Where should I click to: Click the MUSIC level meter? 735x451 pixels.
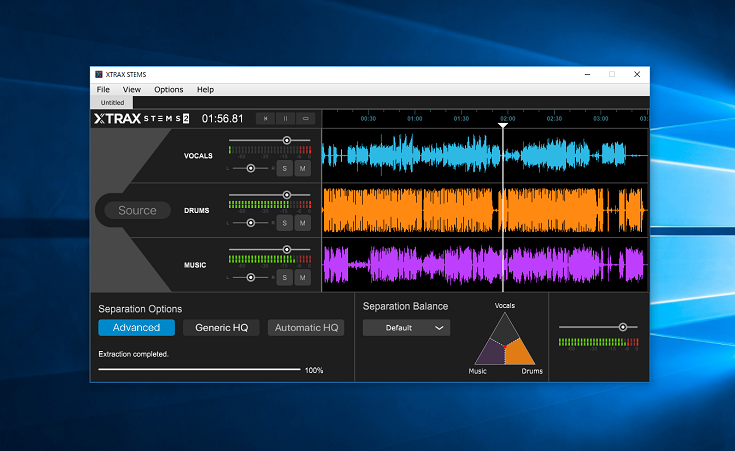click(x=270, y=259)
